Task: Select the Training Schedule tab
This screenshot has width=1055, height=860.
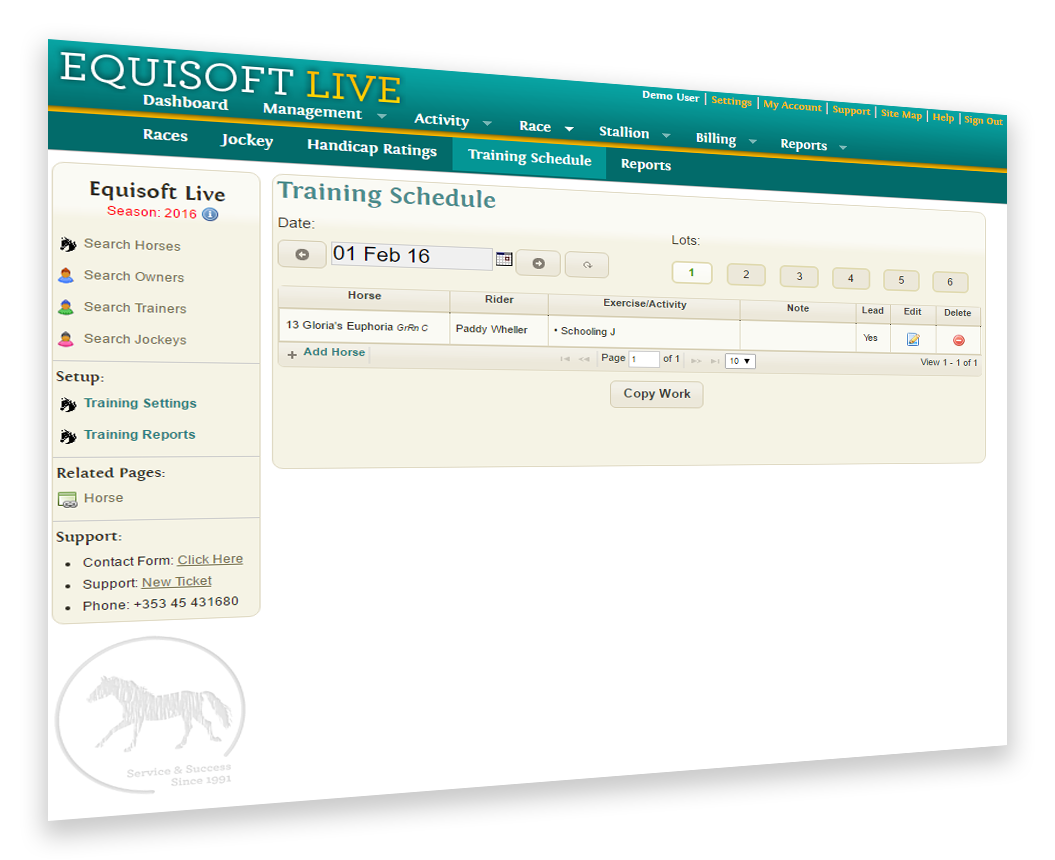Action: [x=530, y=158]
